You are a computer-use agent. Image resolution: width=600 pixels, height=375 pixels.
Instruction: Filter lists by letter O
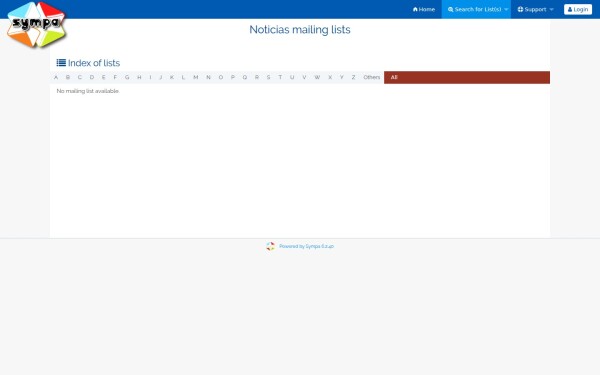coord(220,77)
